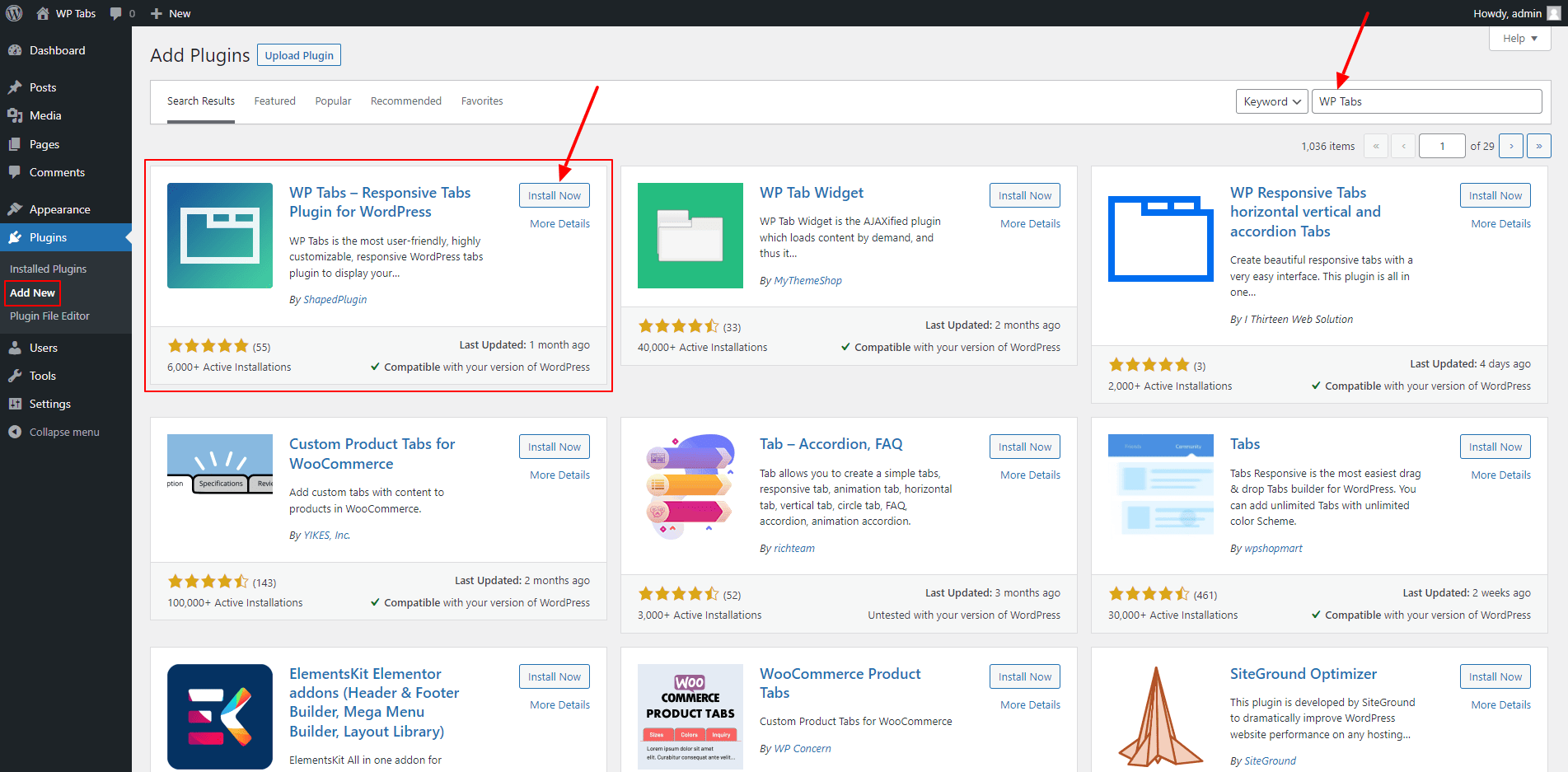
Task: Open the WP Tab Widget plugin thumbnail
Action: pyautogui.click(x=690, y=236)
